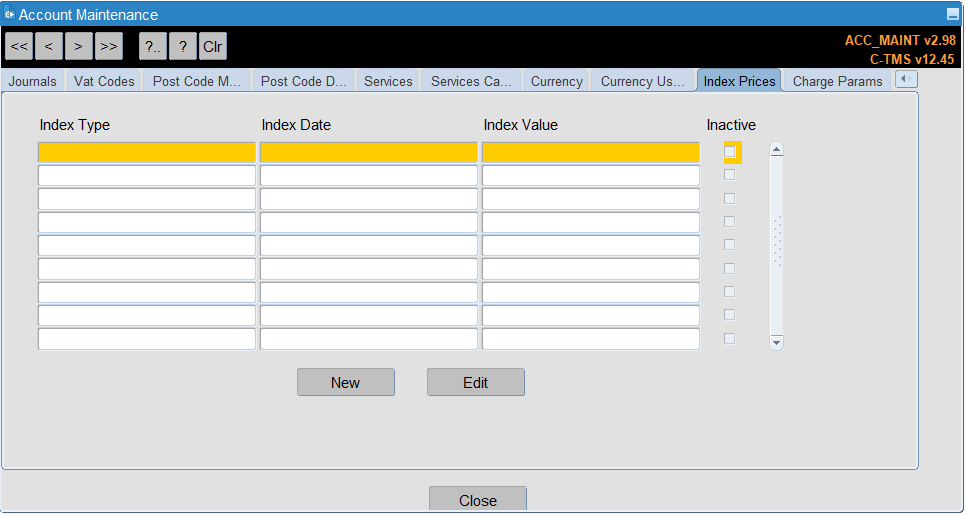
Task: Click the New button
Action: coord(346,382)
